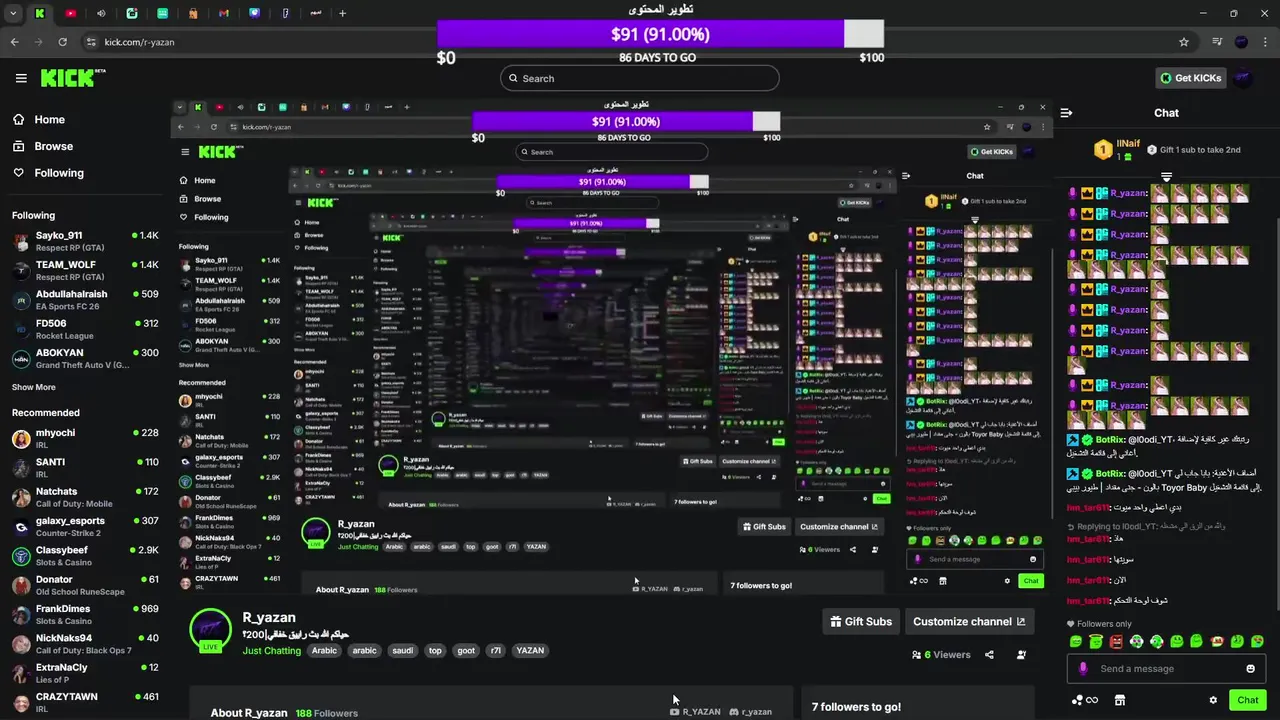Viewport: 1280px width, 720px height.
Task: Open chat settings gear icon
Action: [x=1213, y=700]
